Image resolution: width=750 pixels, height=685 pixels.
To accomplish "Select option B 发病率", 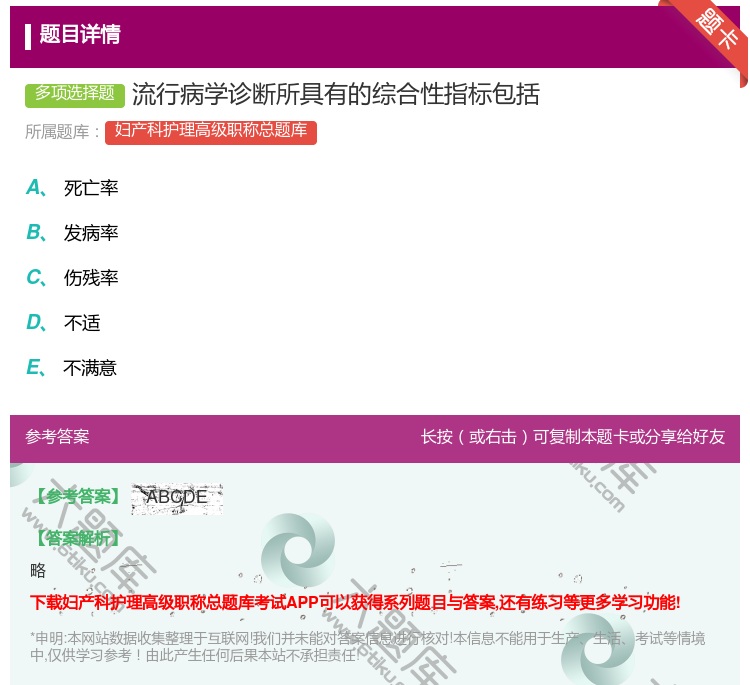I will click(x=72, y=233).
